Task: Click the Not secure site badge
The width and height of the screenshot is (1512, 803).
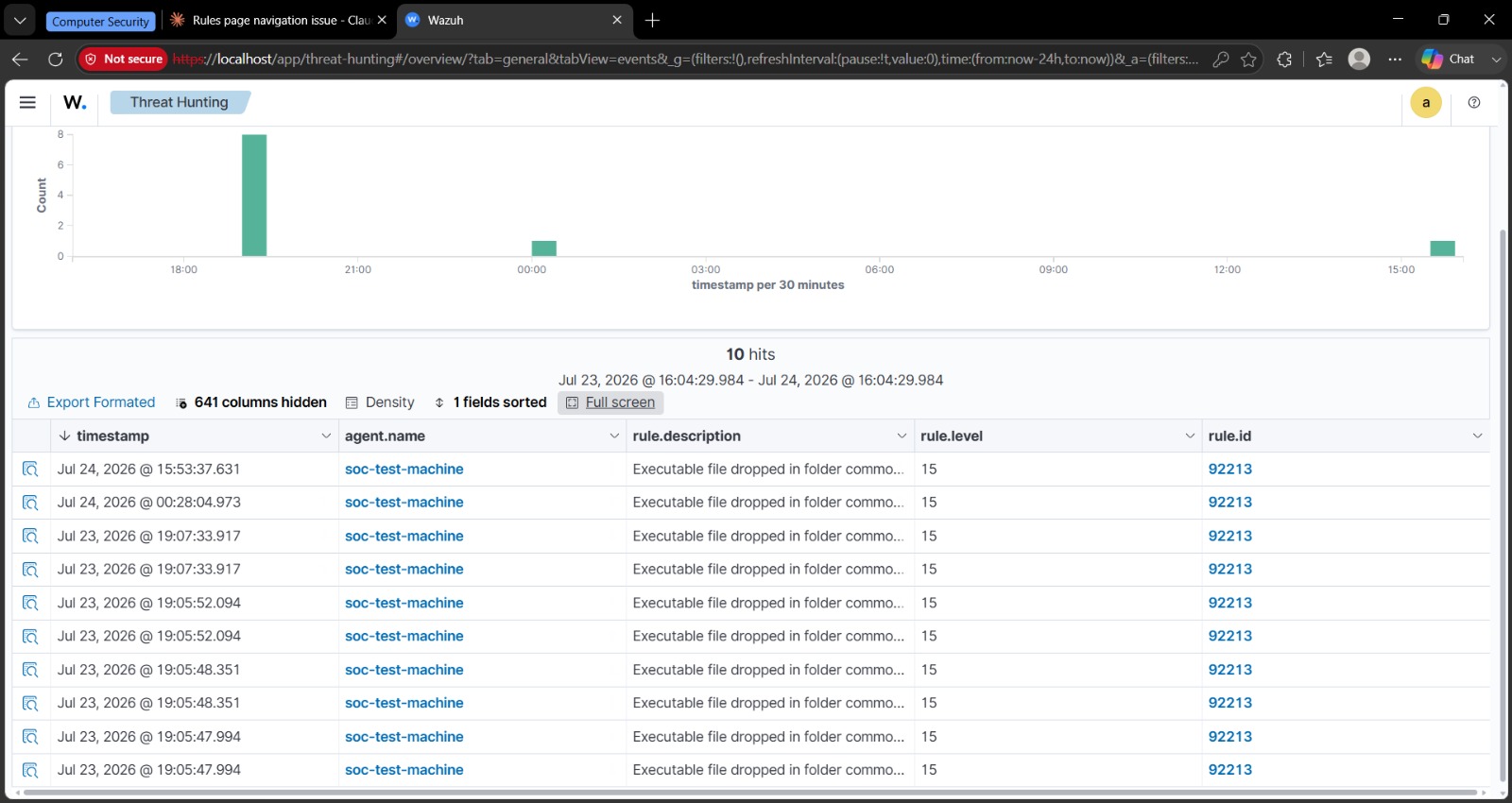Action: click(123, 59)
